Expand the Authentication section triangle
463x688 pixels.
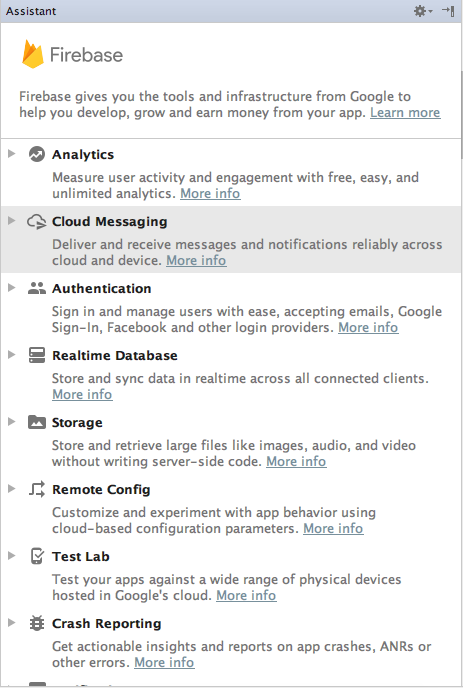pos(12,287)
